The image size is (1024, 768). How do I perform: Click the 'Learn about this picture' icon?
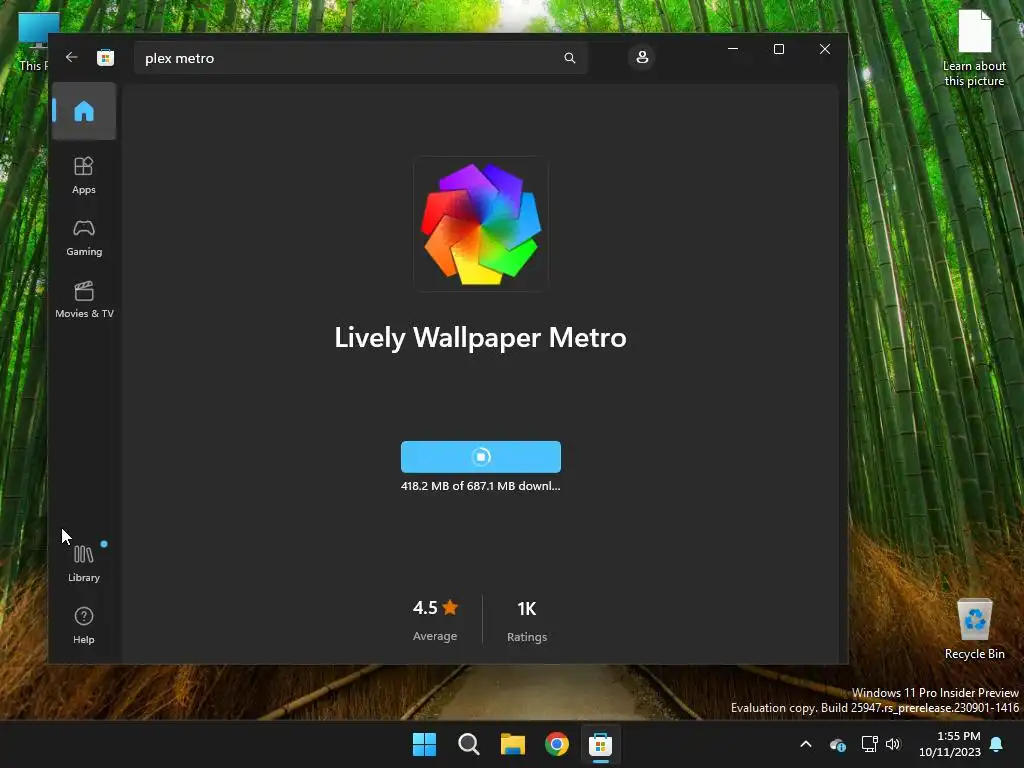pyautogui.click(x=974, y=48)
